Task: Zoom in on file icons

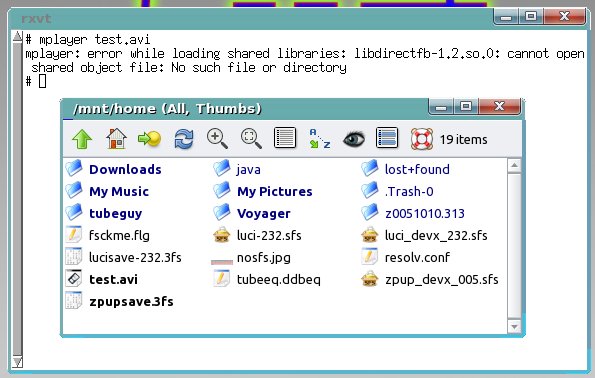Action: (x=217, y=139)
